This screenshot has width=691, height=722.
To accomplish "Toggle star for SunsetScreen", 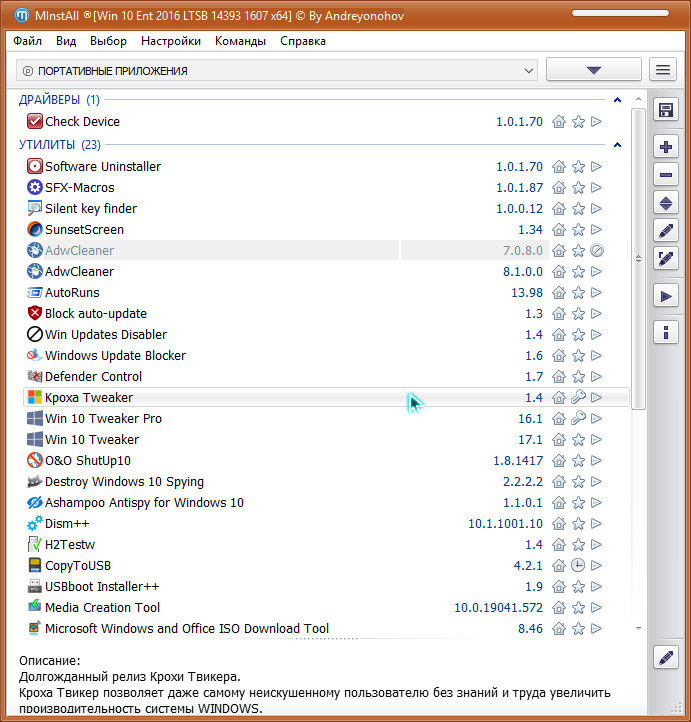I will pos(578,230).
